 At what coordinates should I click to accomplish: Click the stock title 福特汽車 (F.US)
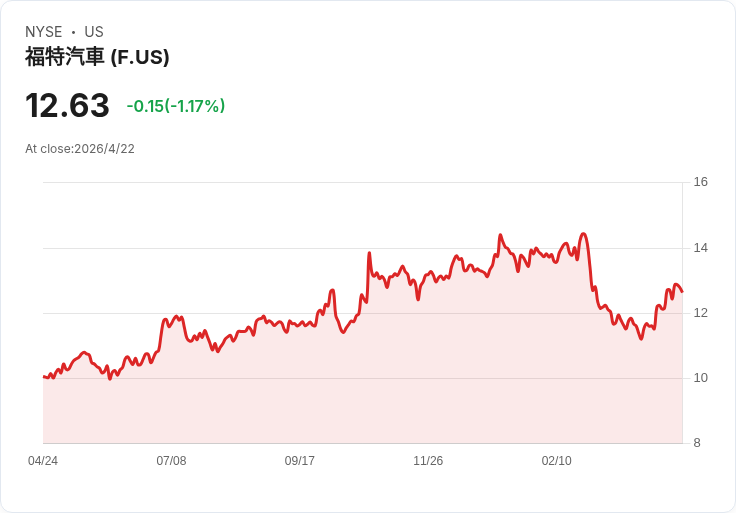[x=97, y=57]
